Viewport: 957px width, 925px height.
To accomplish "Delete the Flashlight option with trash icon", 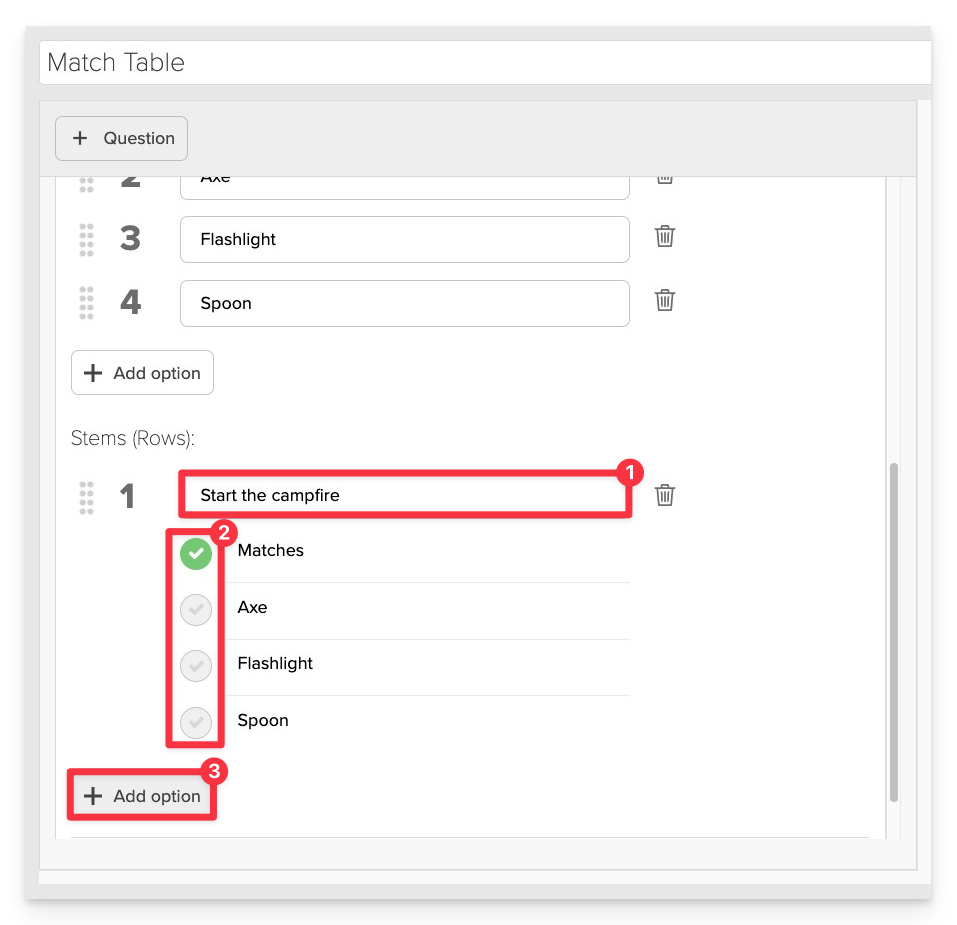I will [665, 236].
